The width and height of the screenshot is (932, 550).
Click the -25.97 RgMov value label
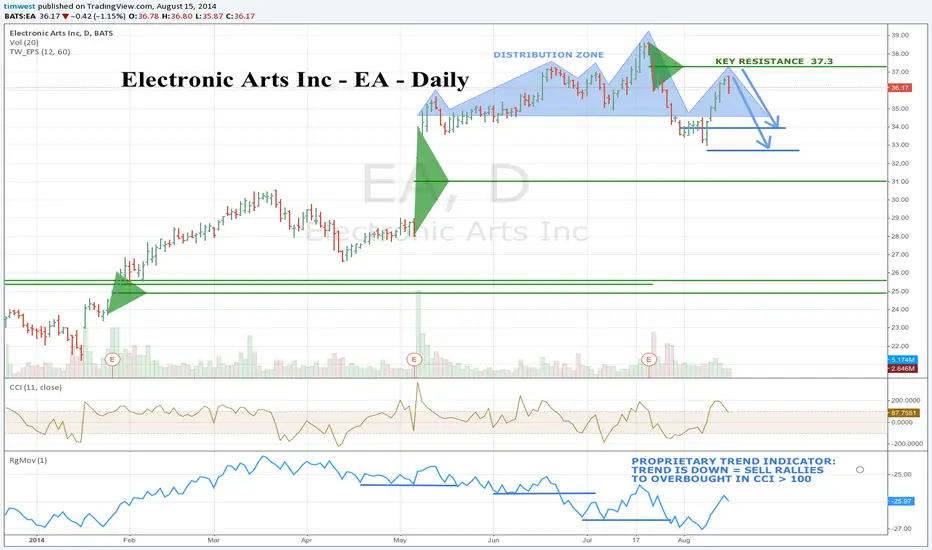(x=900, y=501)
